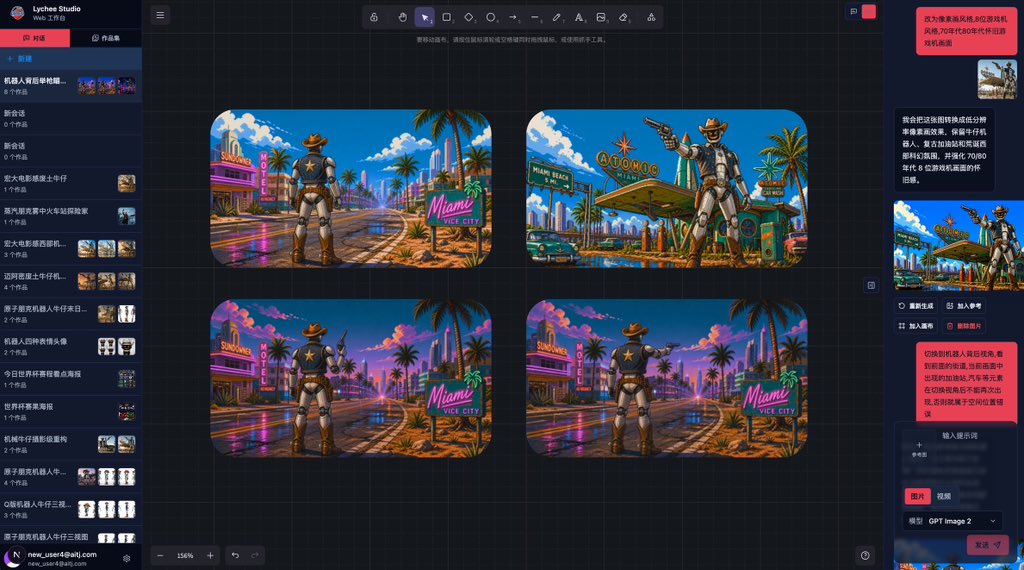This screenshot has width=1024, height=570.
Task: Select the Text tool
Action: (x=579, y=17)
